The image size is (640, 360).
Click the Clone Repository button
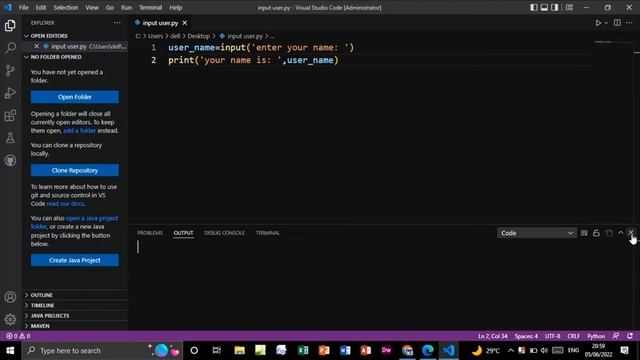[x=75, y=170]
